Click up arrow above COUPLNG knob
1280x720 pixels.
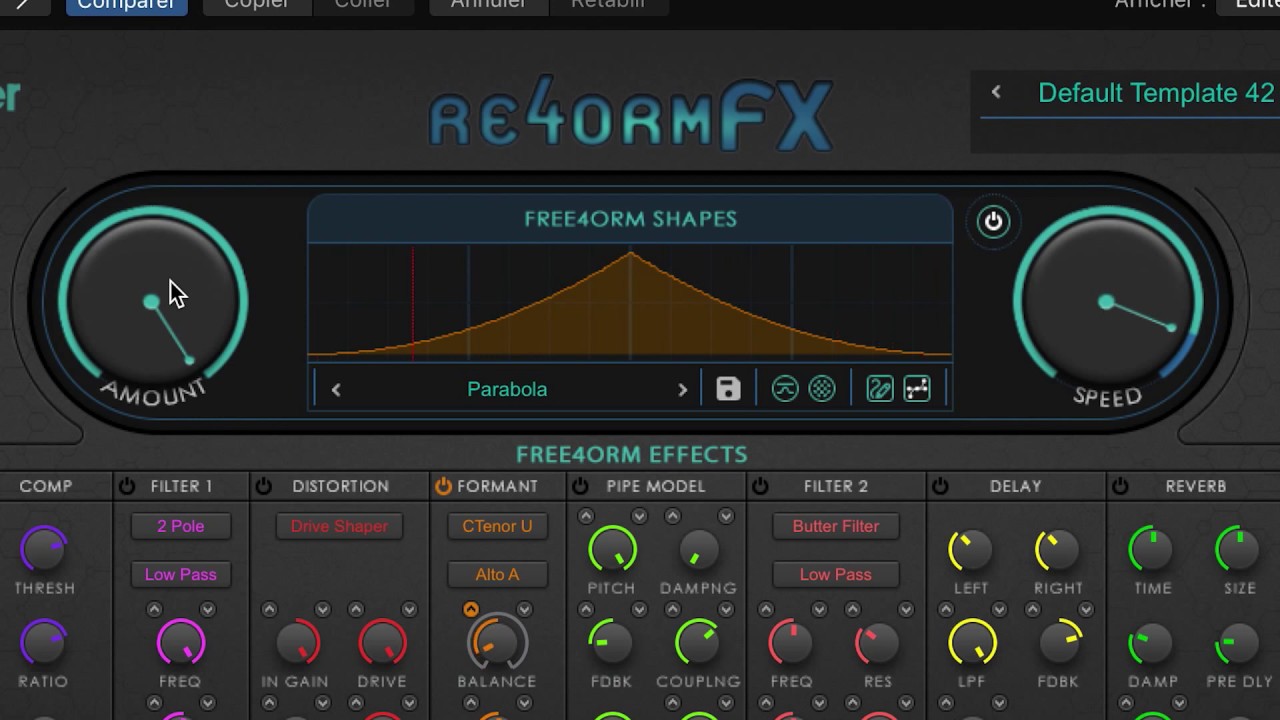(673, 609)
